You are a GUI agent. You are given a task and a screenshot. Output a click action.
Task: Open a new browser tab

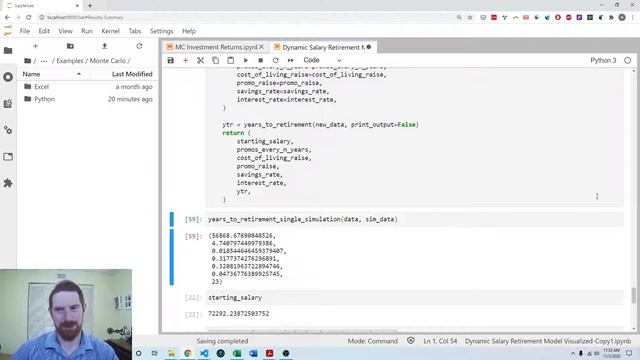(90, 6)
